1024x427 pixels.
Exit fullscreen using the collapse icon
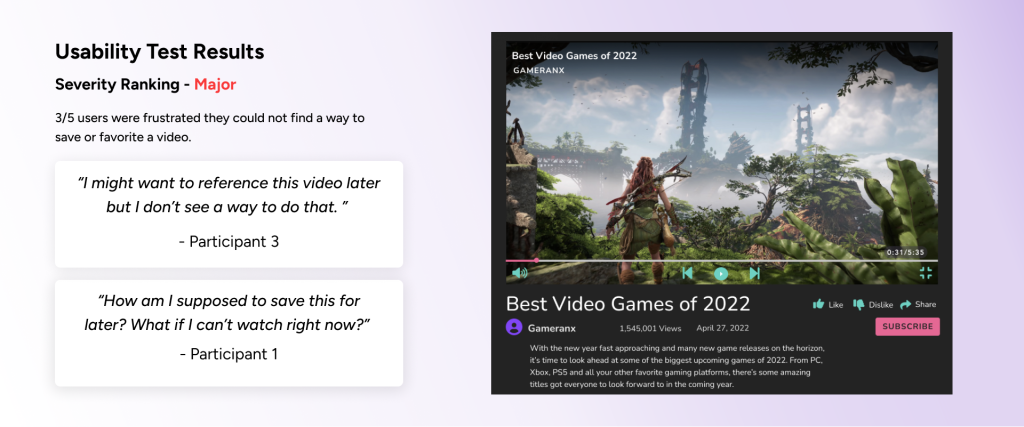click(925, 273)
